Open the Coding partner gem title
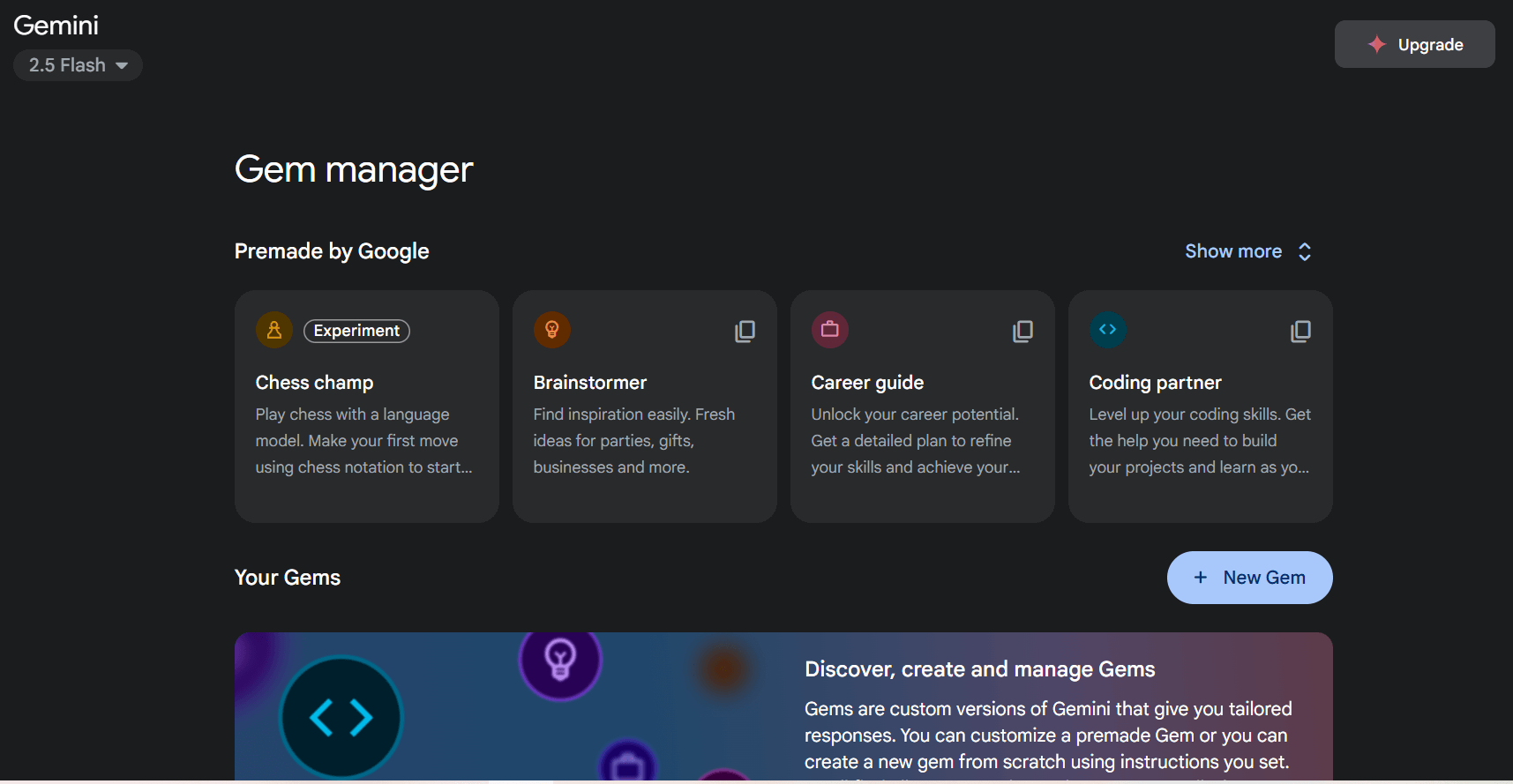 (x=1155, y=383)
